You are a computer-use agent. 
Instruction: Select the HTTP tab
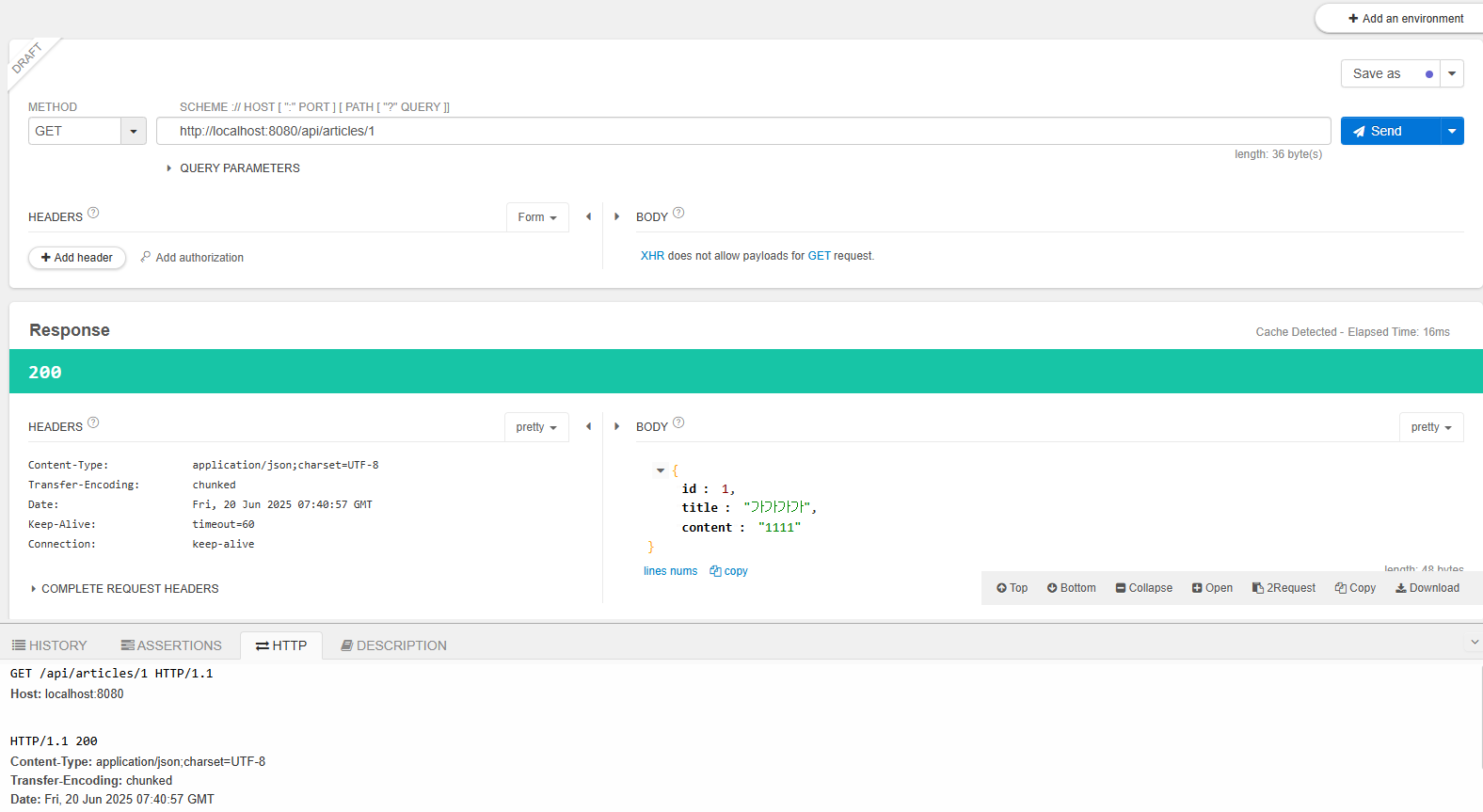pos(281,645)
